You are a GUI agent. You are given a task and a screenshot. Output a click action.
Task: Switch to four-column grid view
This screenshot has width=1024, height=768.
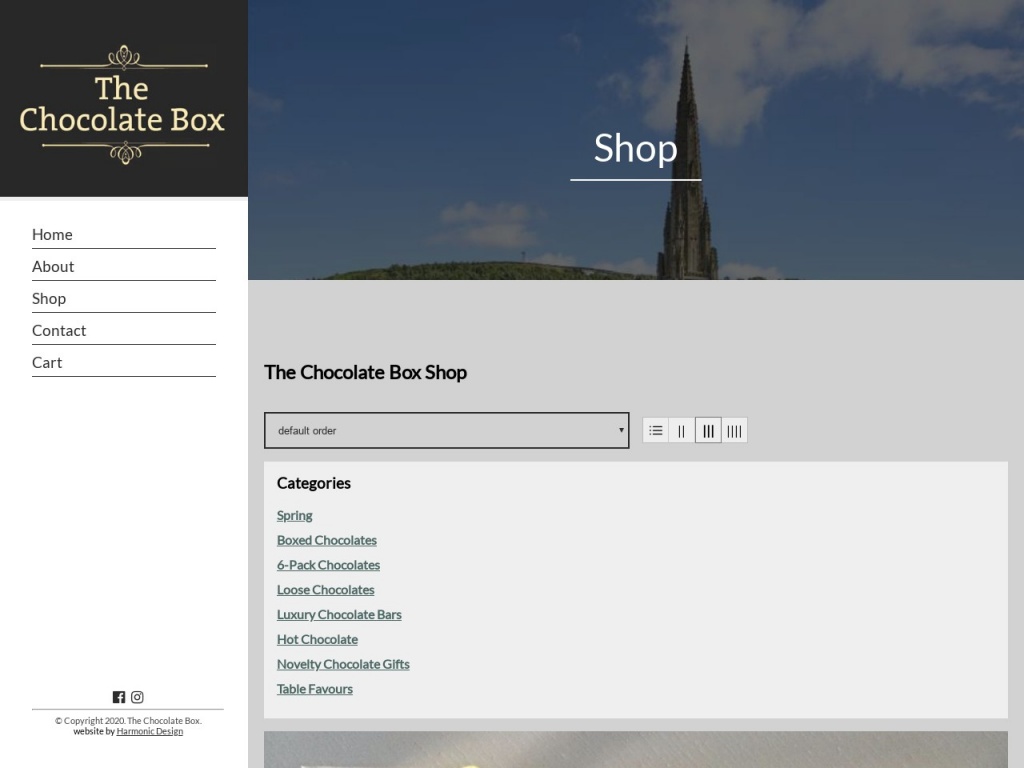click(x=734, y=430)
